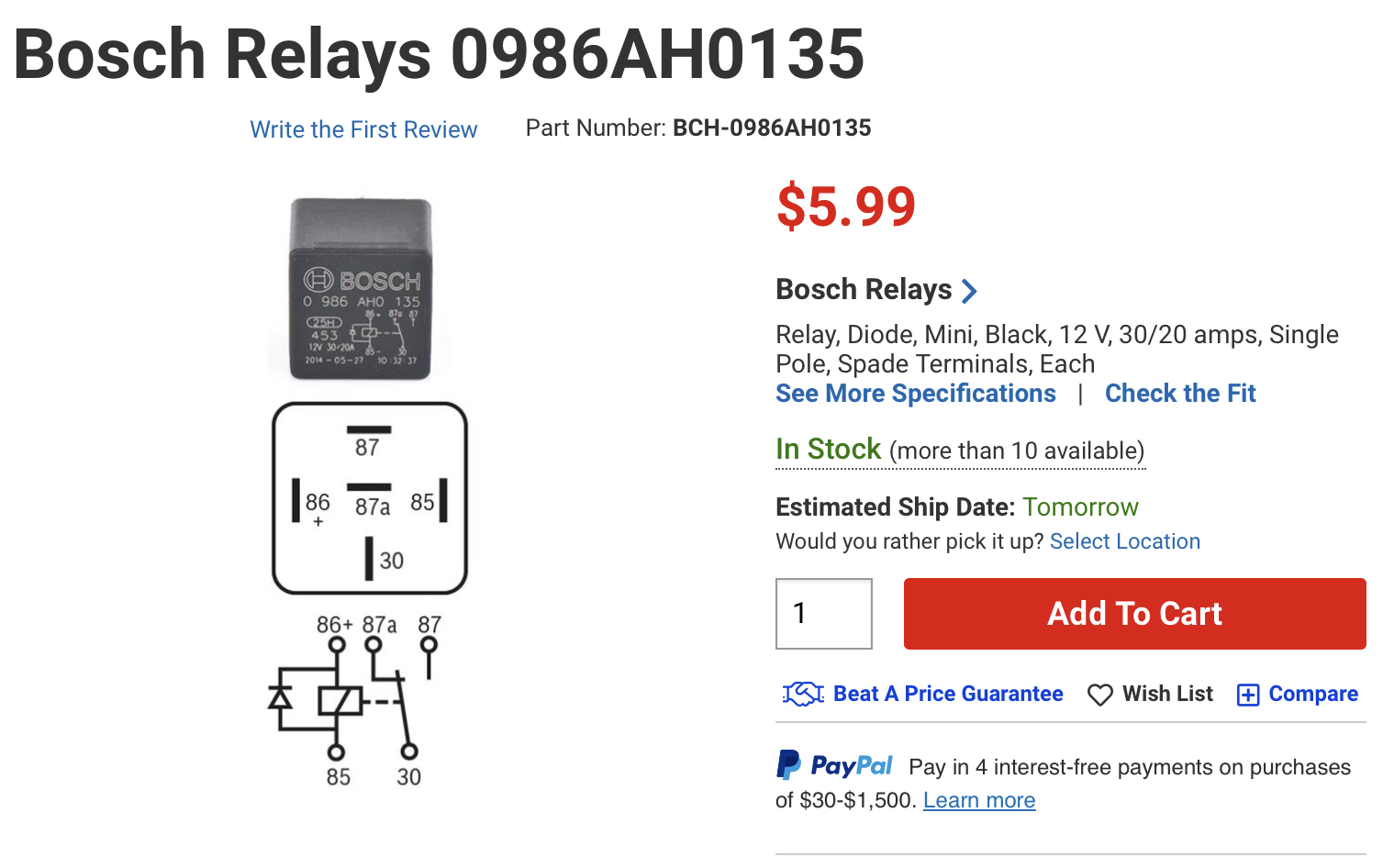Choose Select Location for pickup

1124,541
